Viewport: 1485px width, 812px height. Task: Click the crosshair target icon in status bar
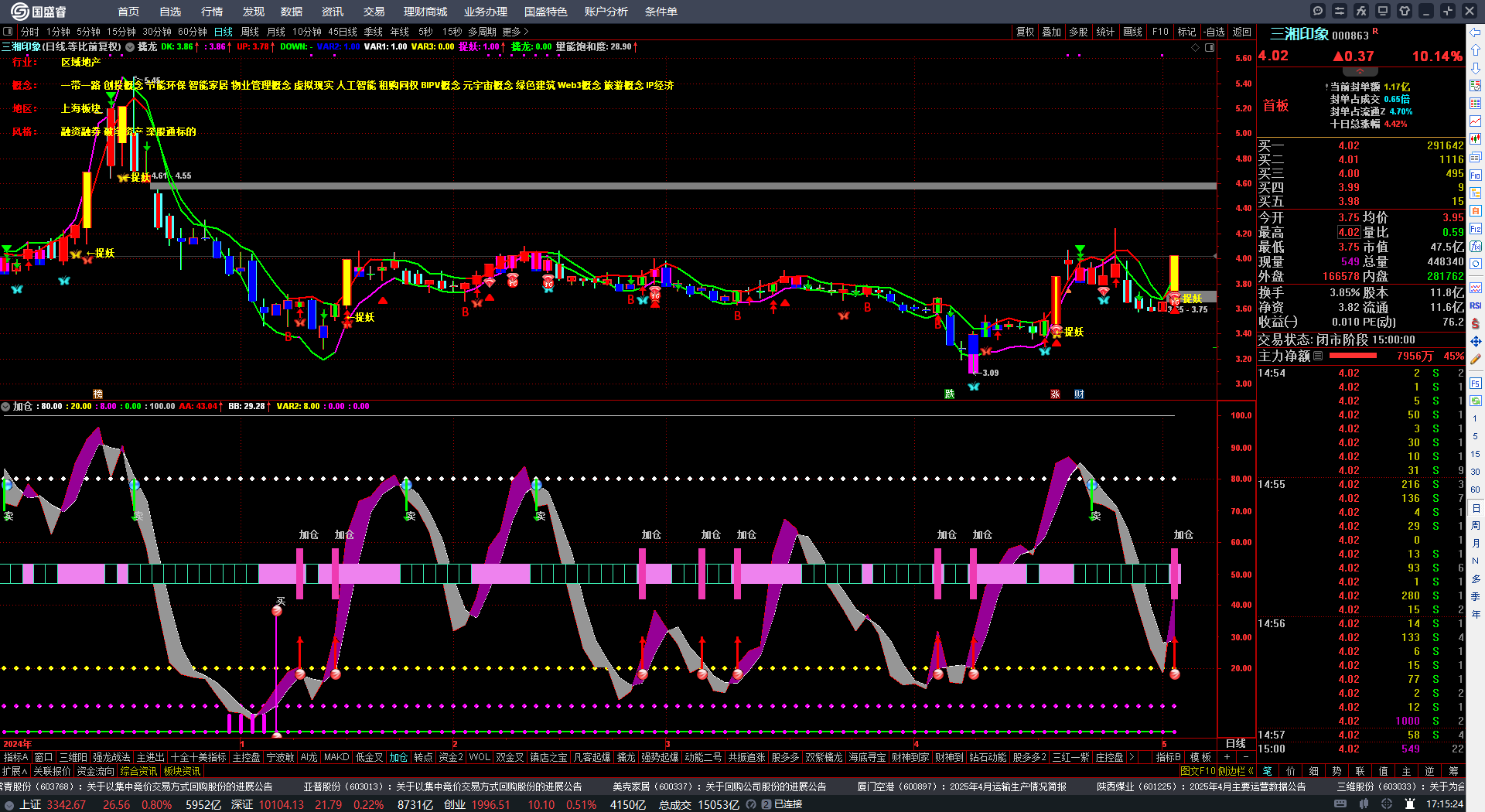1387,804
